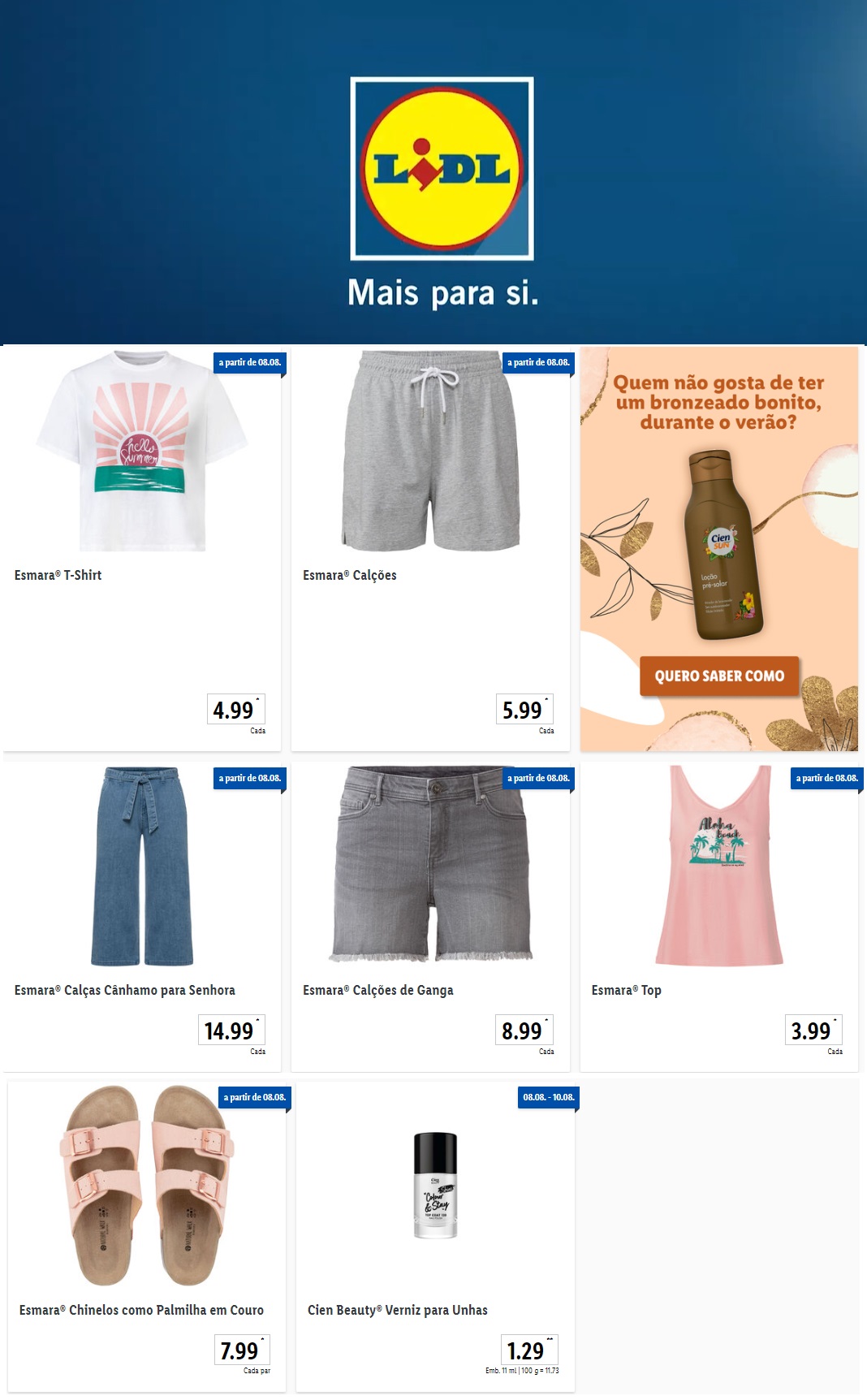Open the Esmara Chinelos sandals image
867x1400 pixels.
tap(146, 1186)
